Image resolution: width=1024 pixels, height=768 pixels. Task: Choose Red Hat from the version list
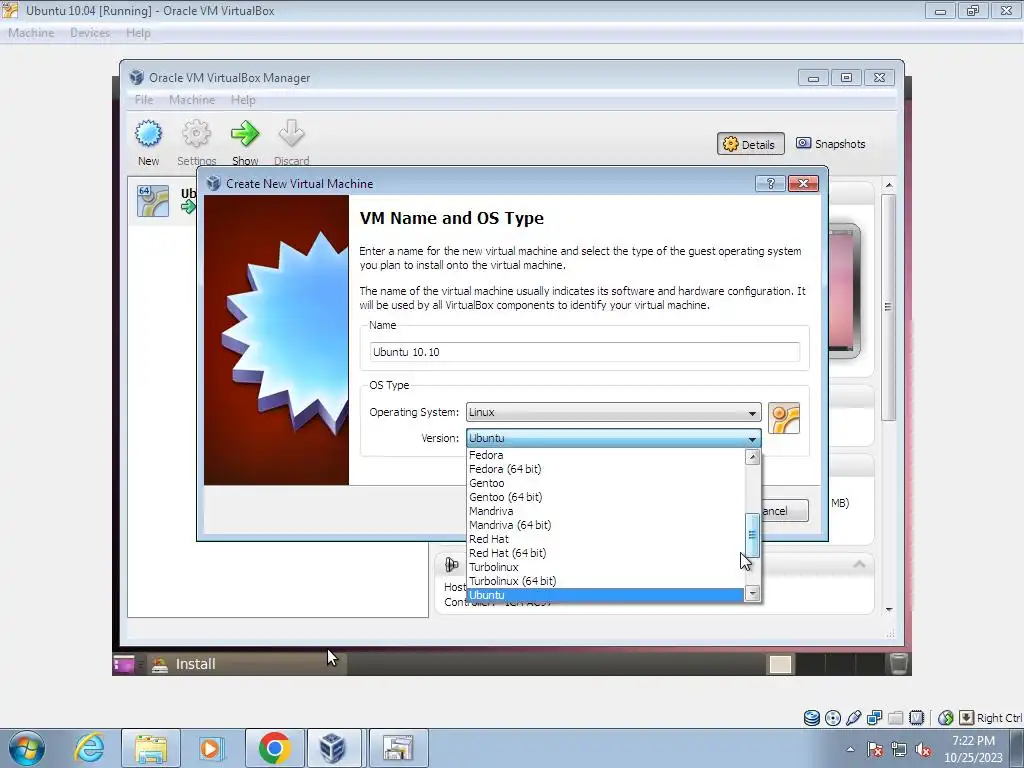coord(605,539)
